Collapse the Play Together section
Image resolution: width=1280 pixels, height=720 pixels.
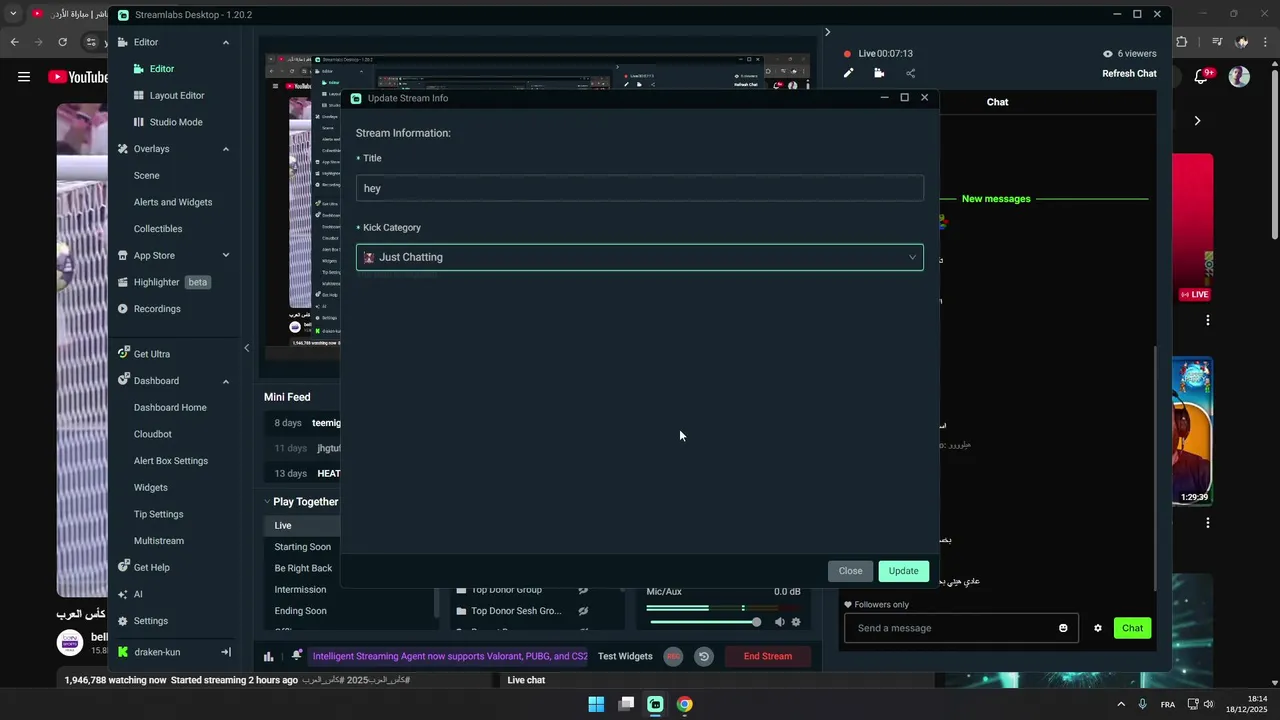267,502
